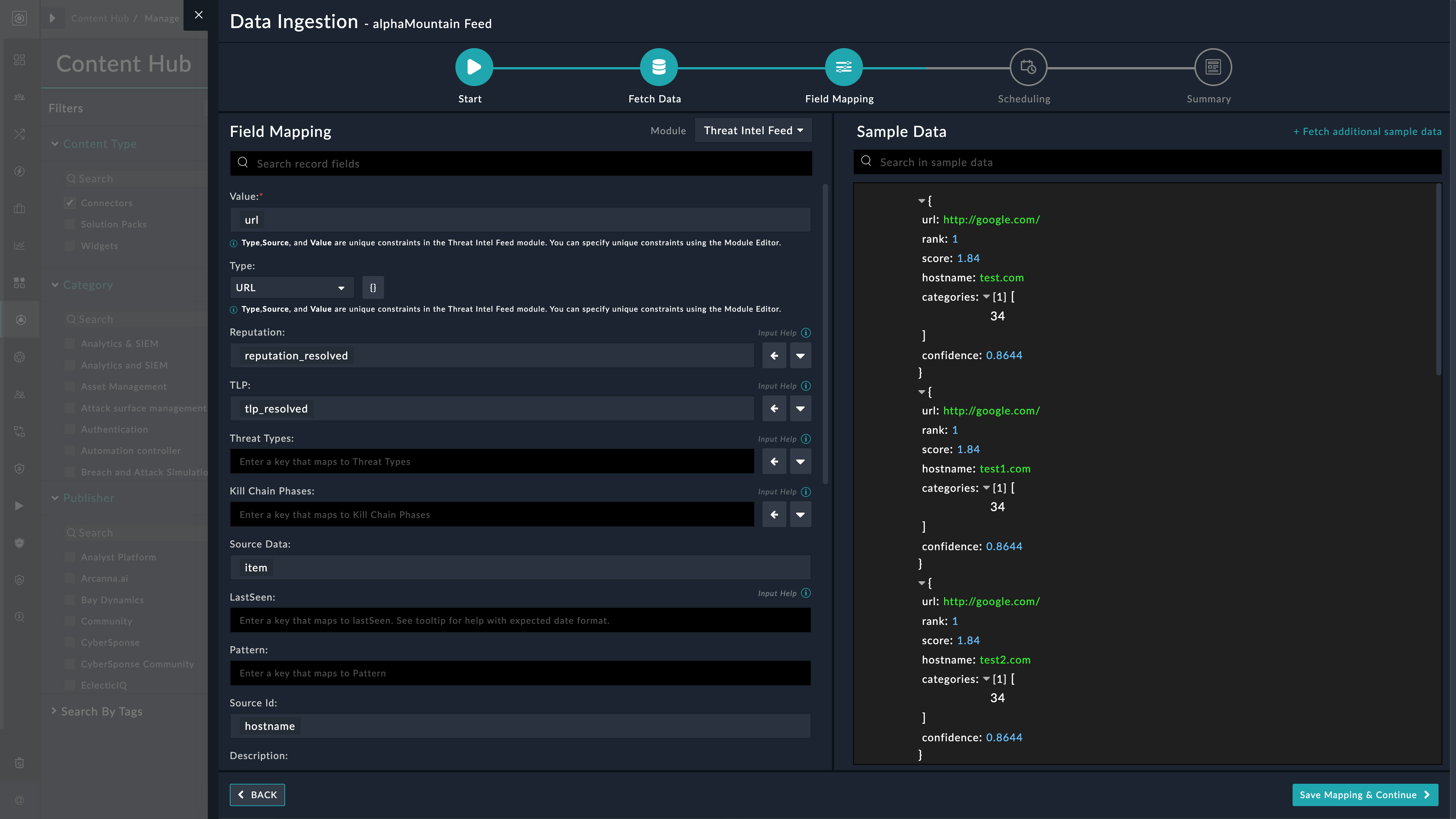Show Input Help info for TLP
Image resolution: width=1456 pixels, height=819 pixels.
(806, 386)
